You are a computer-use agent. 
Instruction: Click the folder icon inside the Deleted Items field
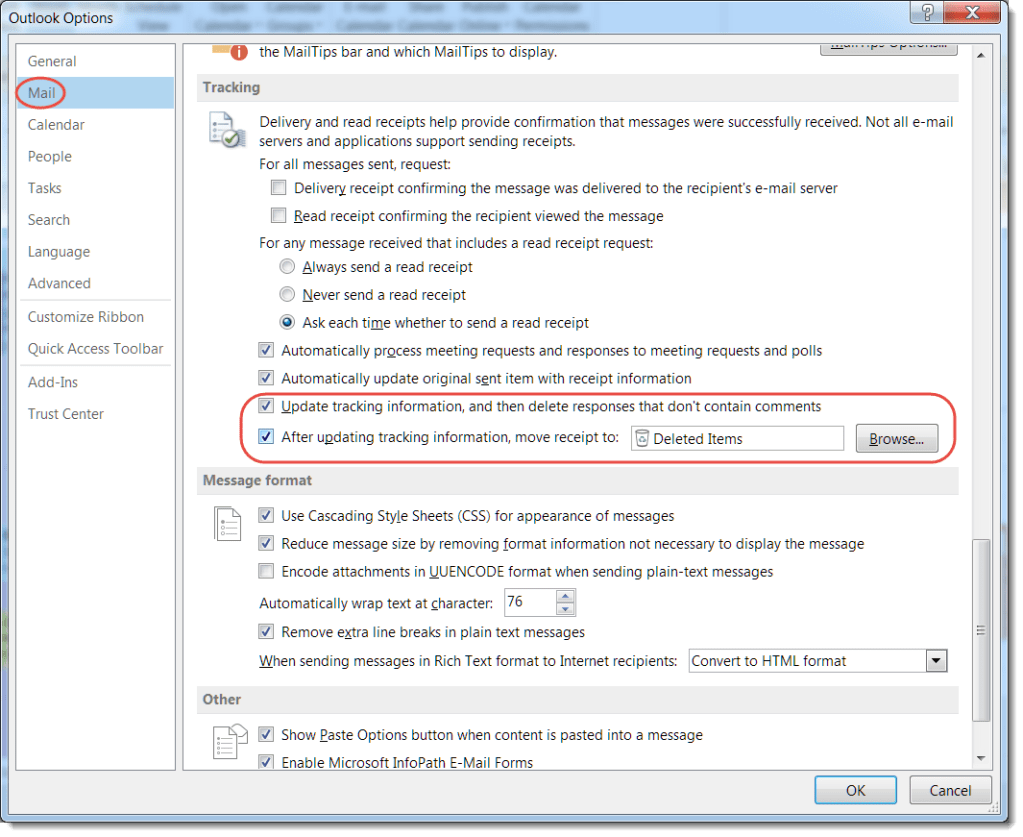point(643,438)
